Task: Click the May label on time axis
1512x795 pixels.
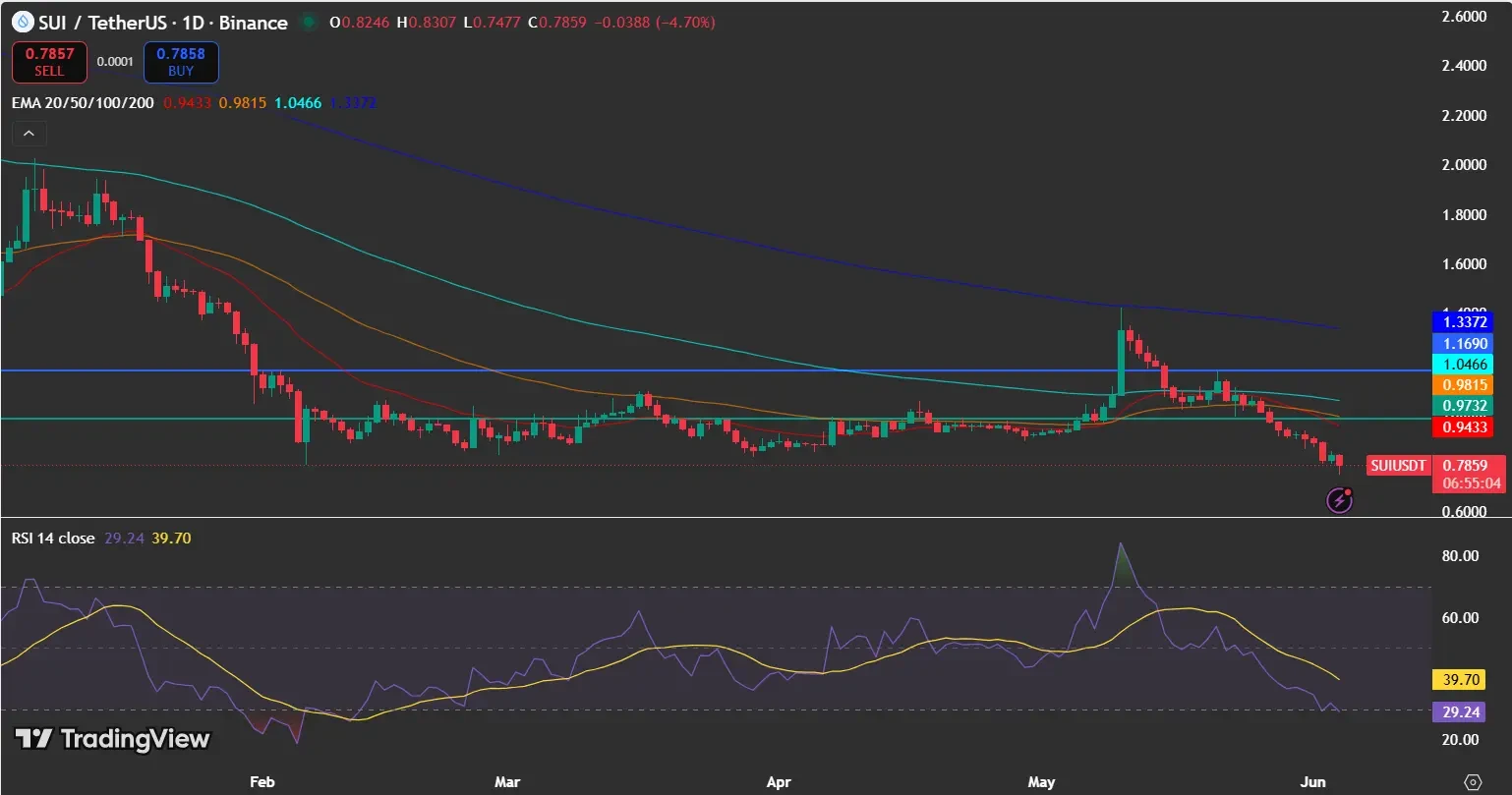Action: (1041, 782)
